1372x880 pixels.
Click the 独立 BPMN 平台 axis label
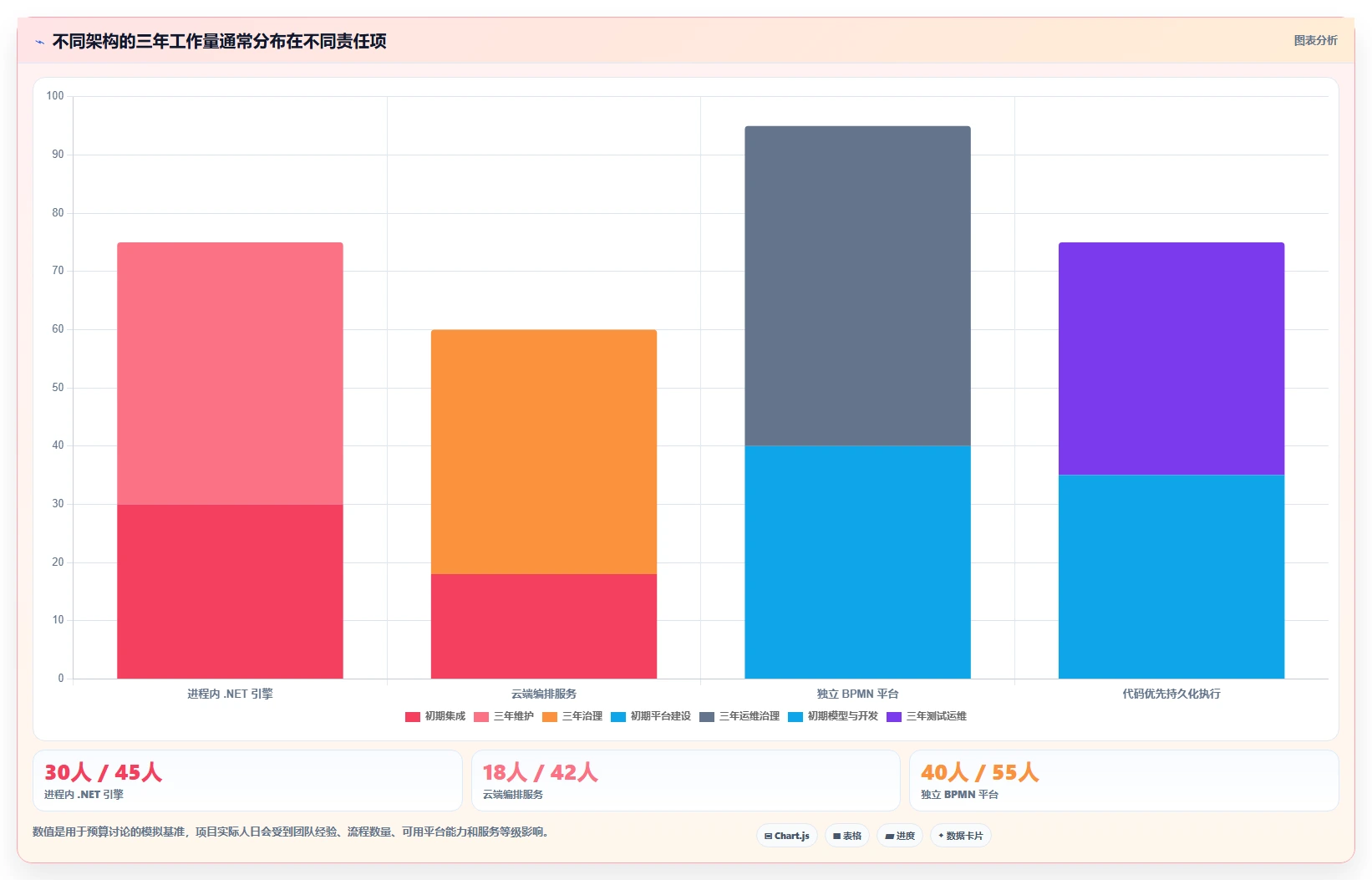[x=857, y=694]
